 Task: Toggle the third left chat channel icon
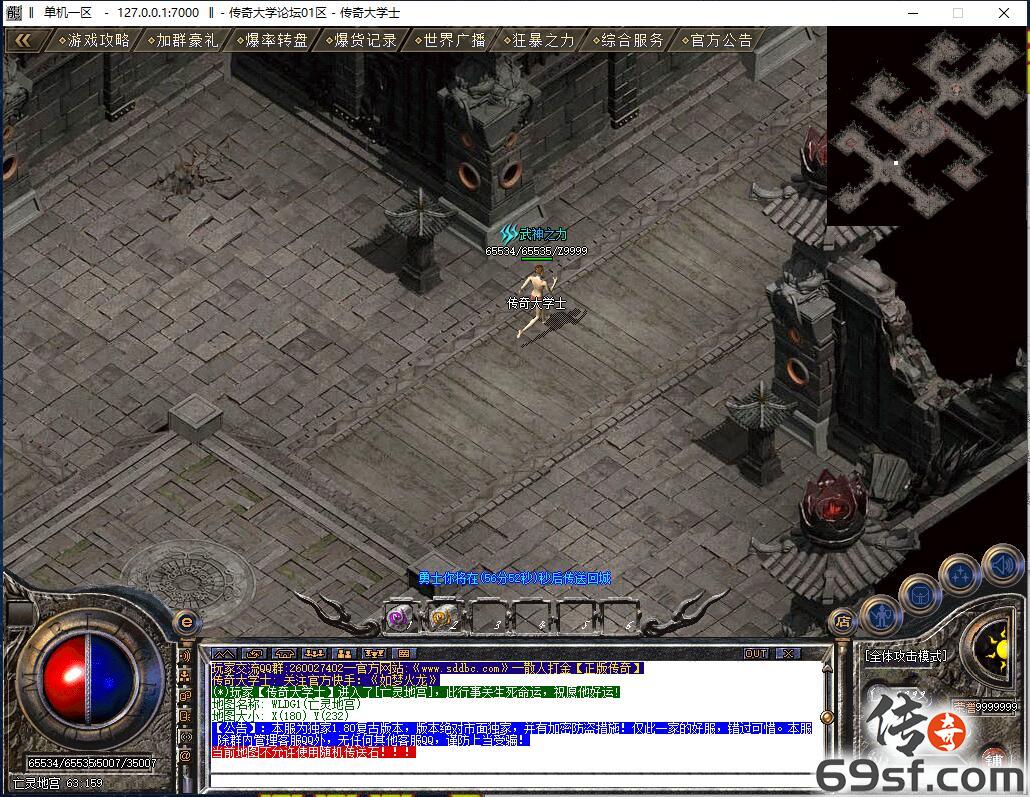[186, 696]
